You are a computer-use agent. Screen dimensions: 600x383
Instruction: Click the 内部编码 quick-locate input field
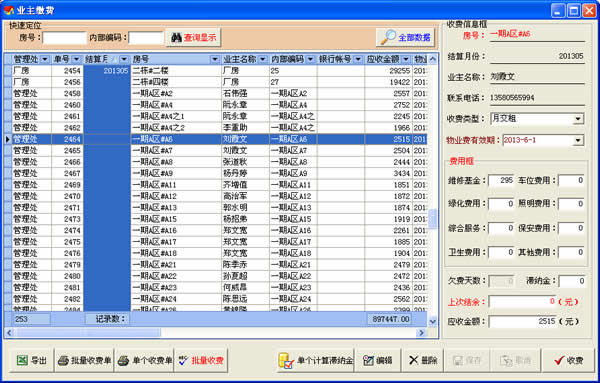point(146,38)
